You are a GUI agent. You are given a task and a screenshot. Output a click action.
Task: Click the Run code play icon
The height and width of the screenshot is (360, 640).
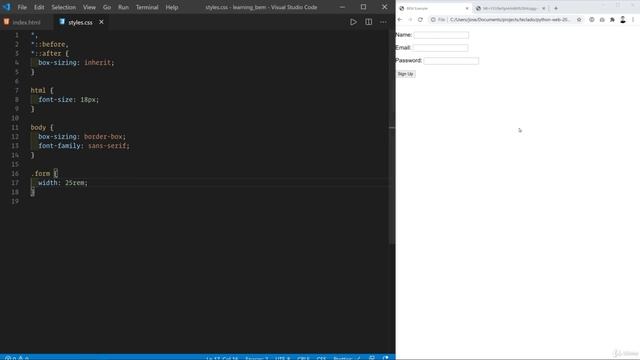tap(353, 22)
